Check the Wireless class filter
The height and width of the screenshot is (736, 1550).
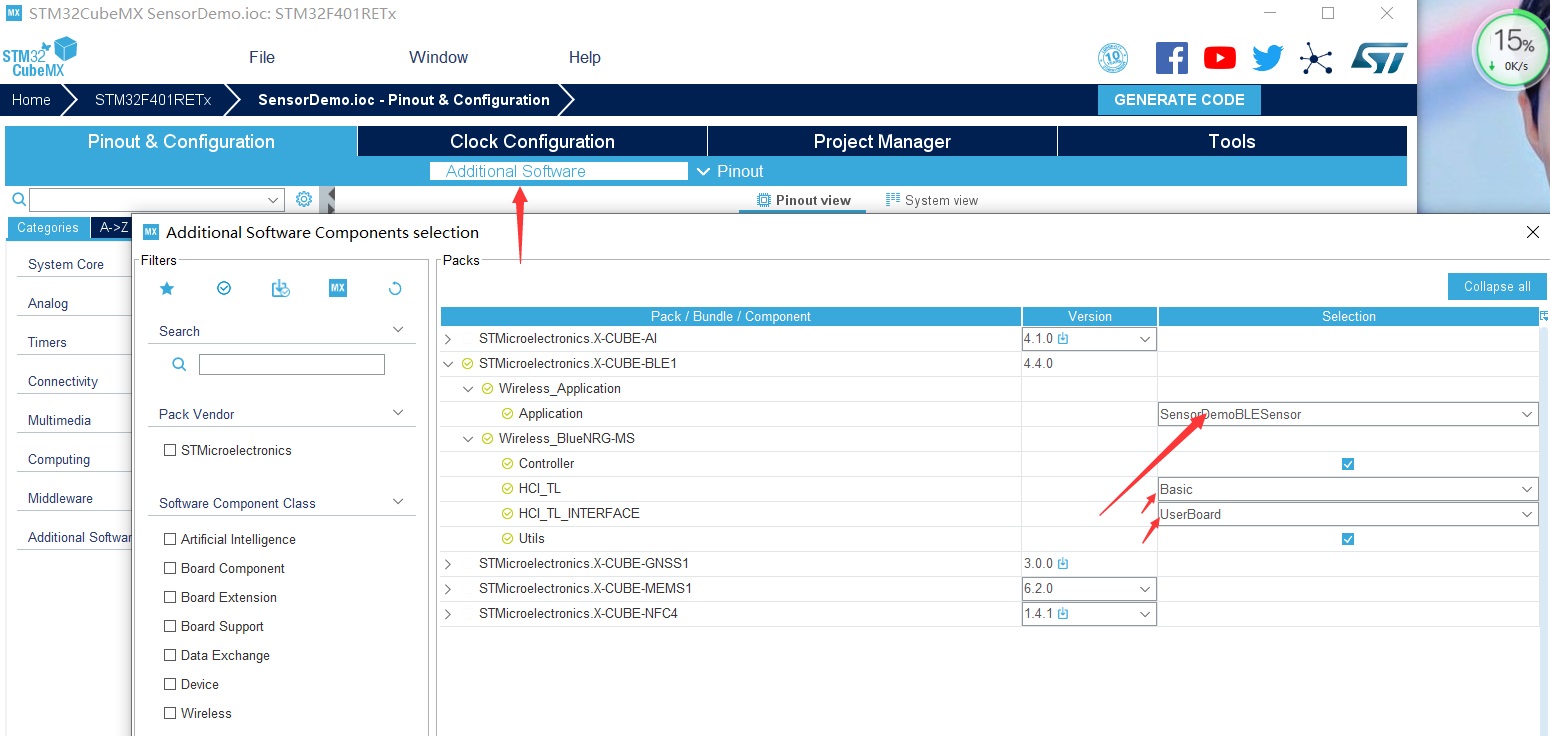click(x=170, y=713)
